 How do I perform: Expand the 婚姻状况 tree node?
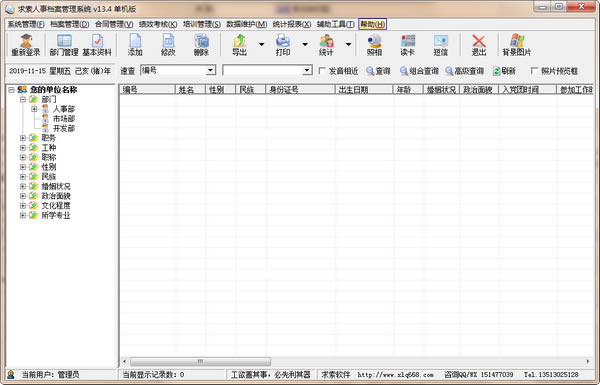(23, 186)
